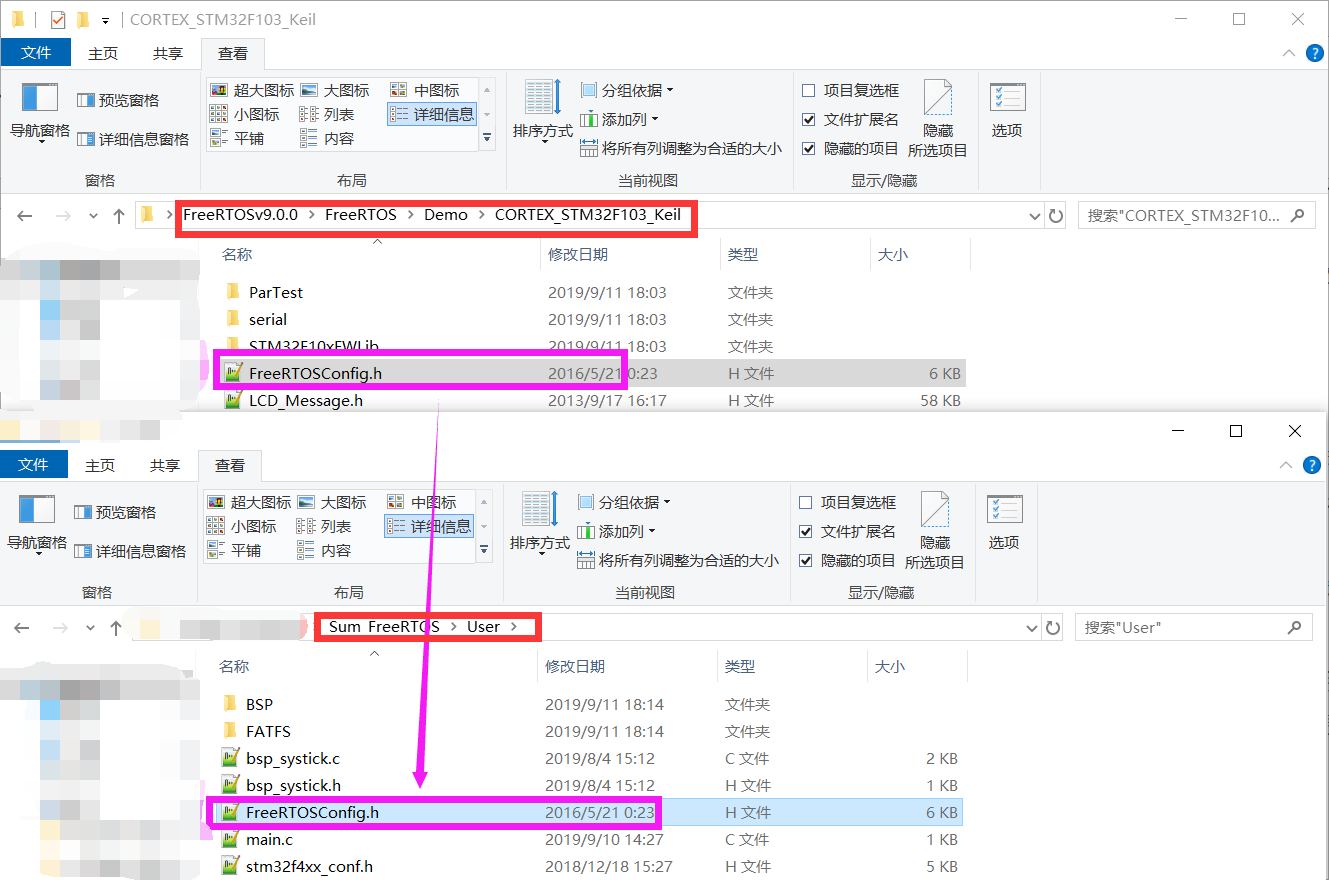Viewport: 1329px width, 880px height.
Task: Choose Large icons layout in upper window
Action: (x=335, y=90)
